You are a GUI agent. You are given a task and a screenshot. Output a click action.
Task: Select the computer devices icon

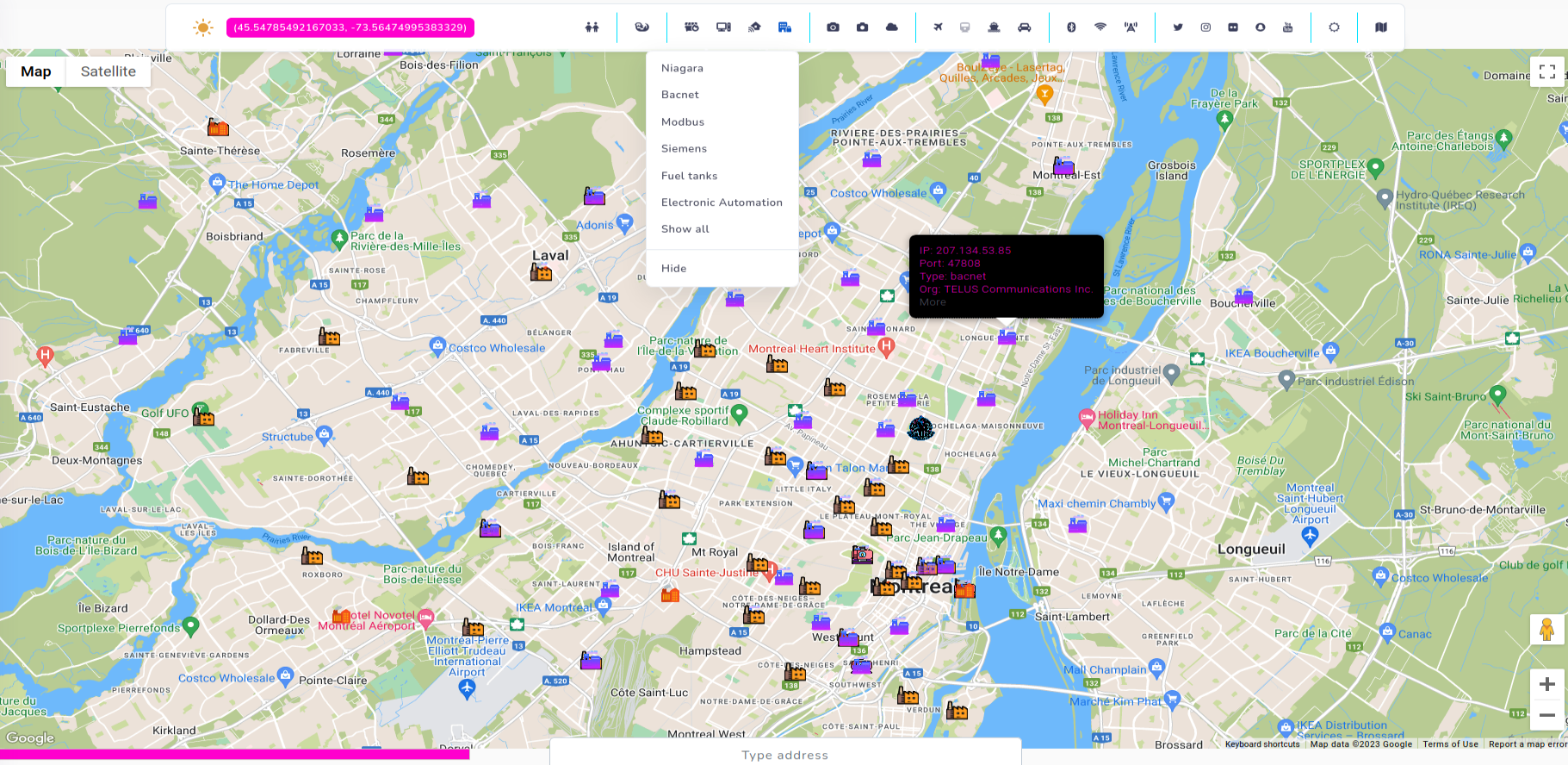tap(723, 28)
